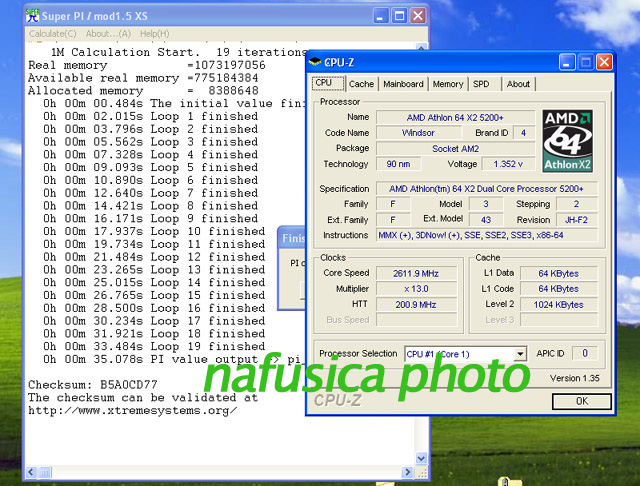Click the Specification field text
This screenshot has width=640, height=486.
tap(486, 189)
